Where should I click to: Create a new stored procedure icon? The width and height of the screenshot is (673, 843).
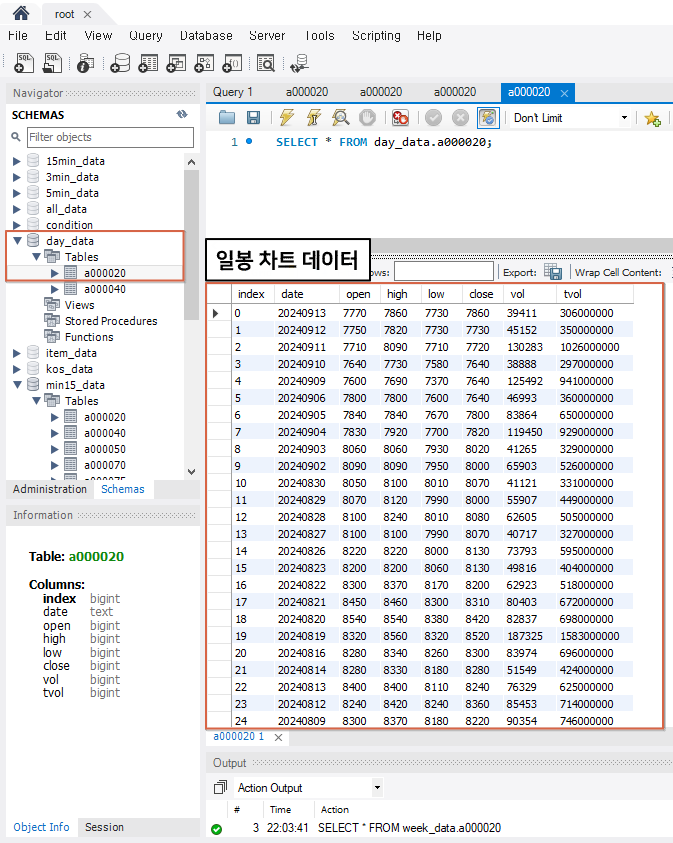coord(204,63)
